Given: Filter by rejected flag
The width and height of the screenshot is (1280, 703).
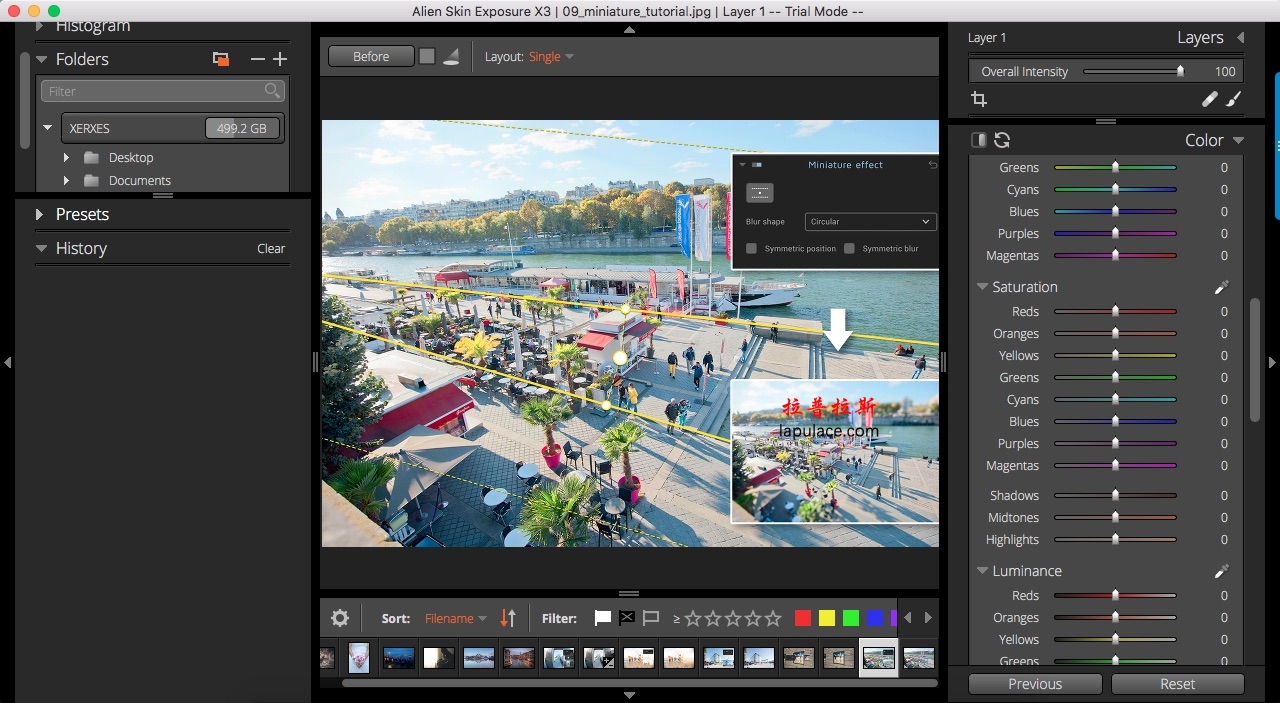Looking at the screenshot, I should tap(627, 618).
